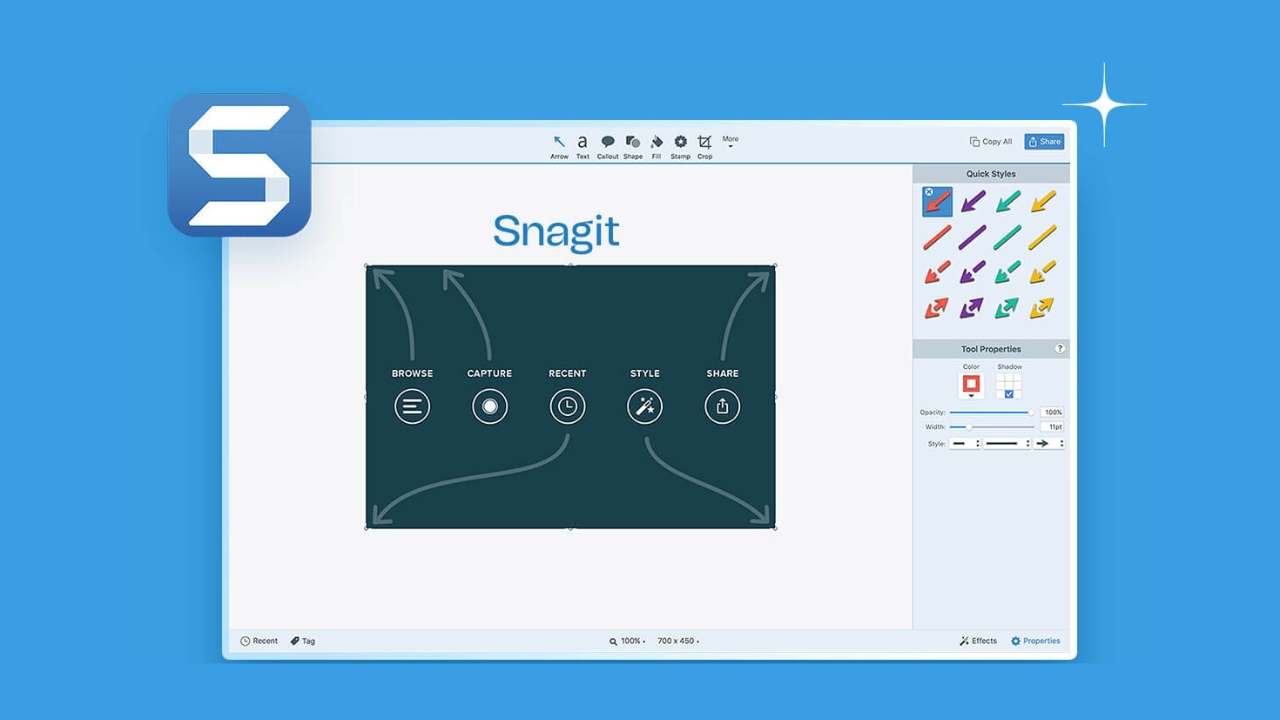Screen dimensions: 1280x720
Task: Click the Opacity 100% value field
Action: click(x=1052, y=412)
